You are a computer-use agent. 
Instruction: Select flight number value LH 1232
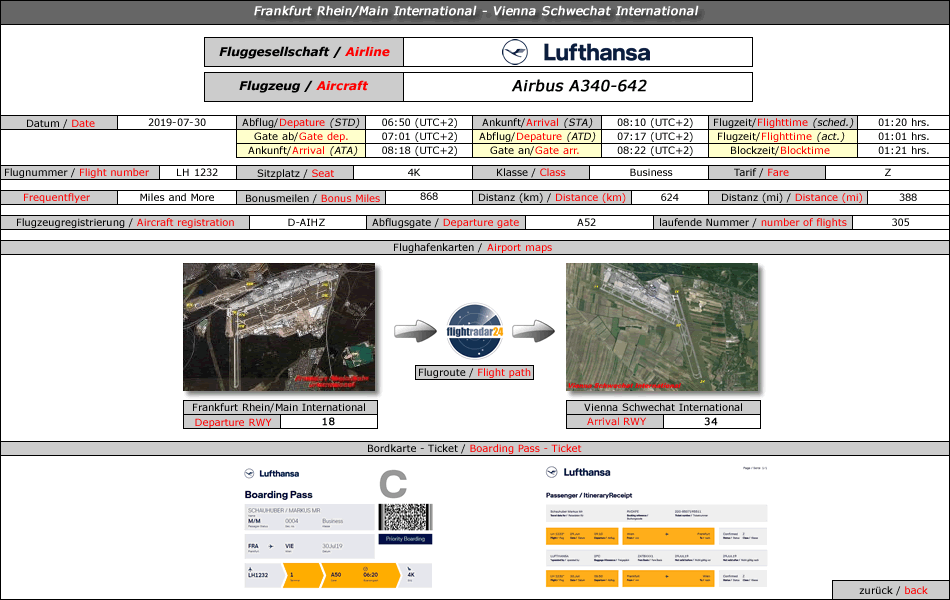pos(197,173)
